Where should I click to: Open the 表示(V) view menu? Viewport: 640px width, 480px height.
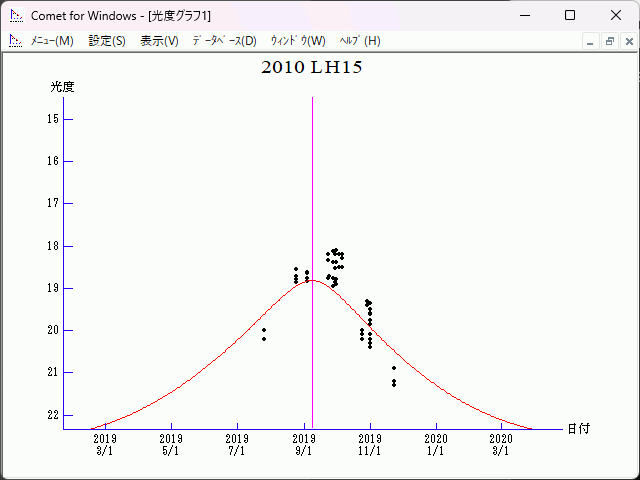pyautogui.click(x=159, y=41)
